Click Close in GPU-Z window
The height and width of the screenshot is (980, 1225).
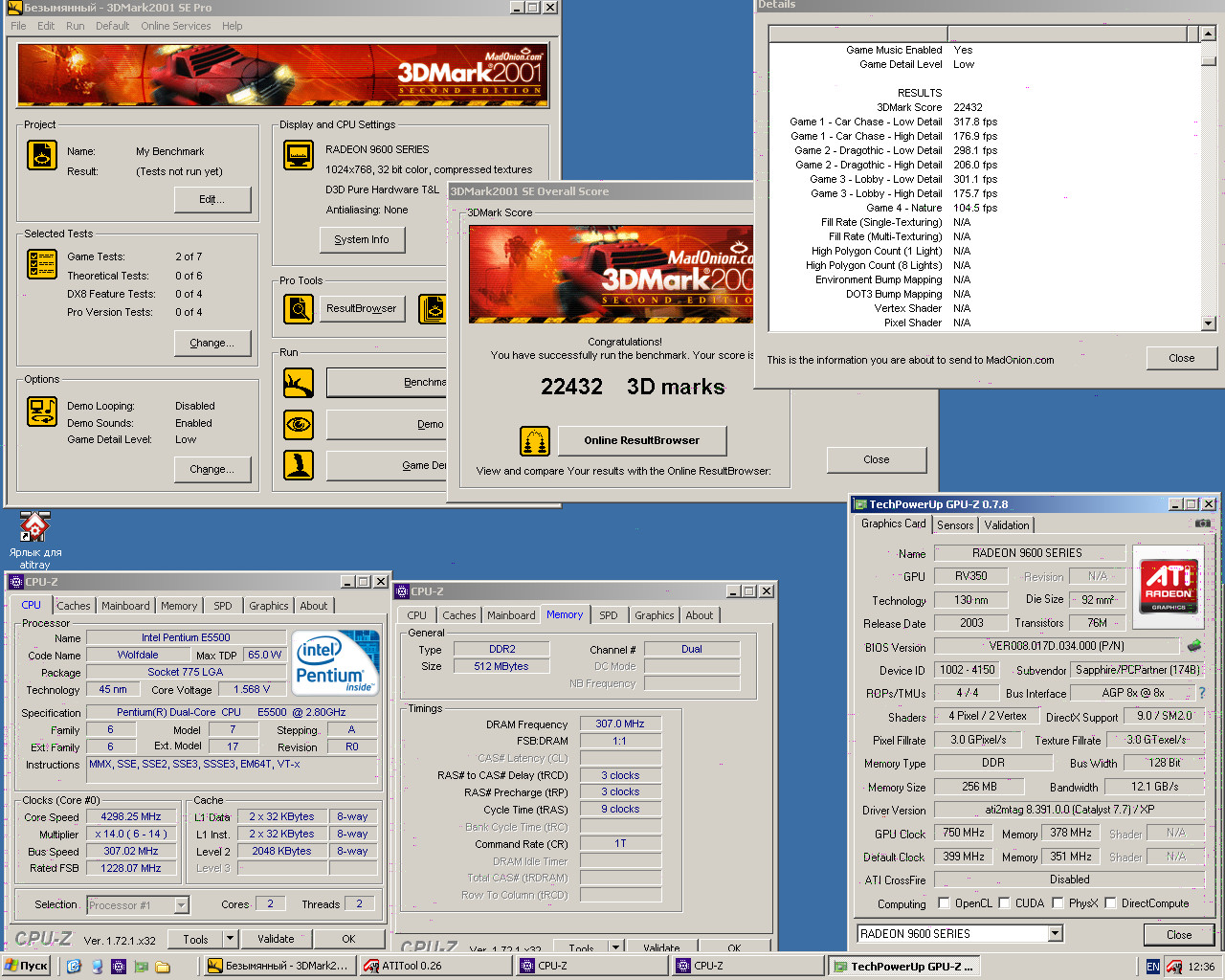1179,934
